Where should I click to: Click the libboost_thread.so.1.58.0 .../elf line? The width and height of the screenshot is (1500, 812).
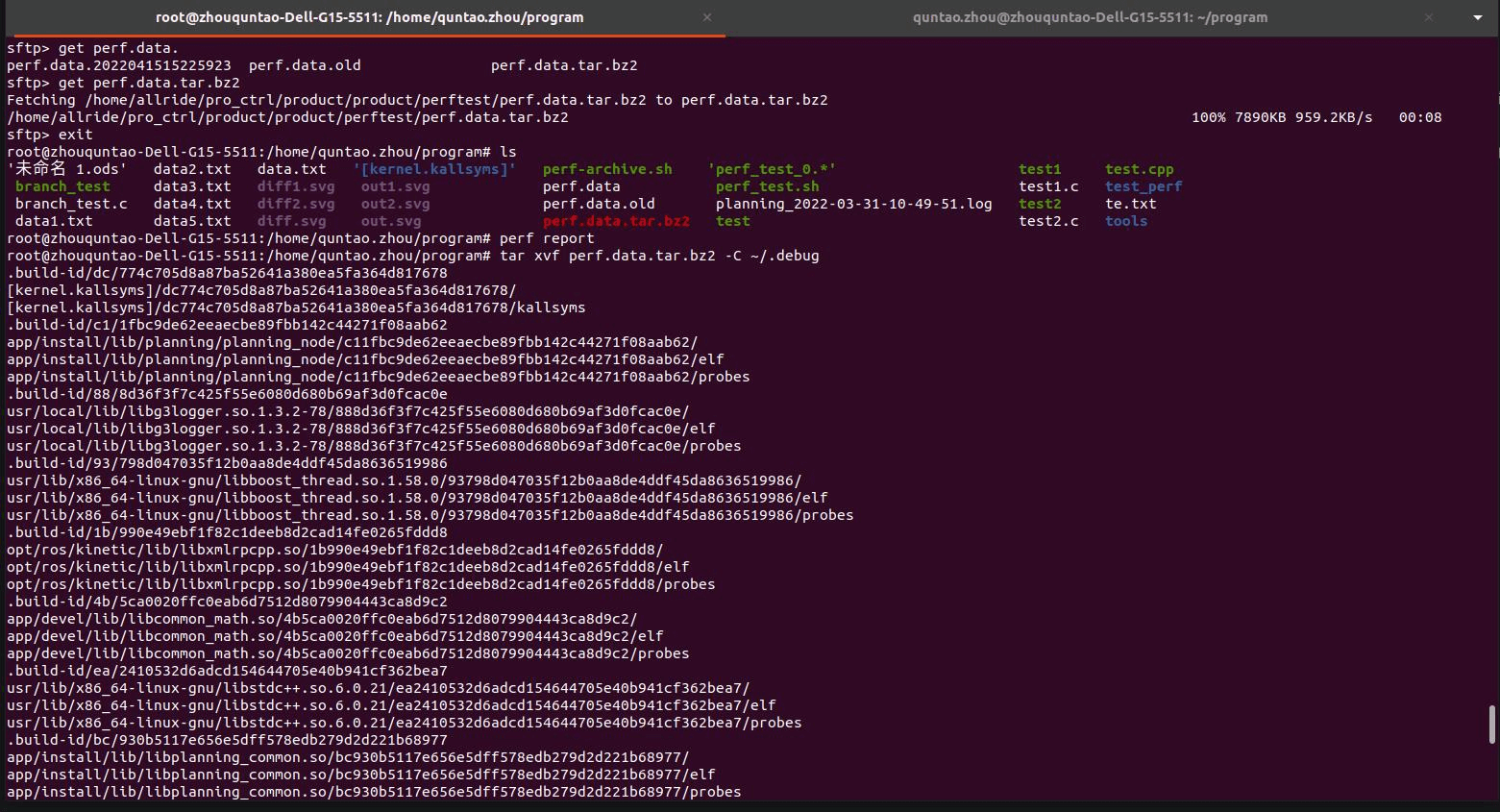pyautogui.click(x=417, y=498)
